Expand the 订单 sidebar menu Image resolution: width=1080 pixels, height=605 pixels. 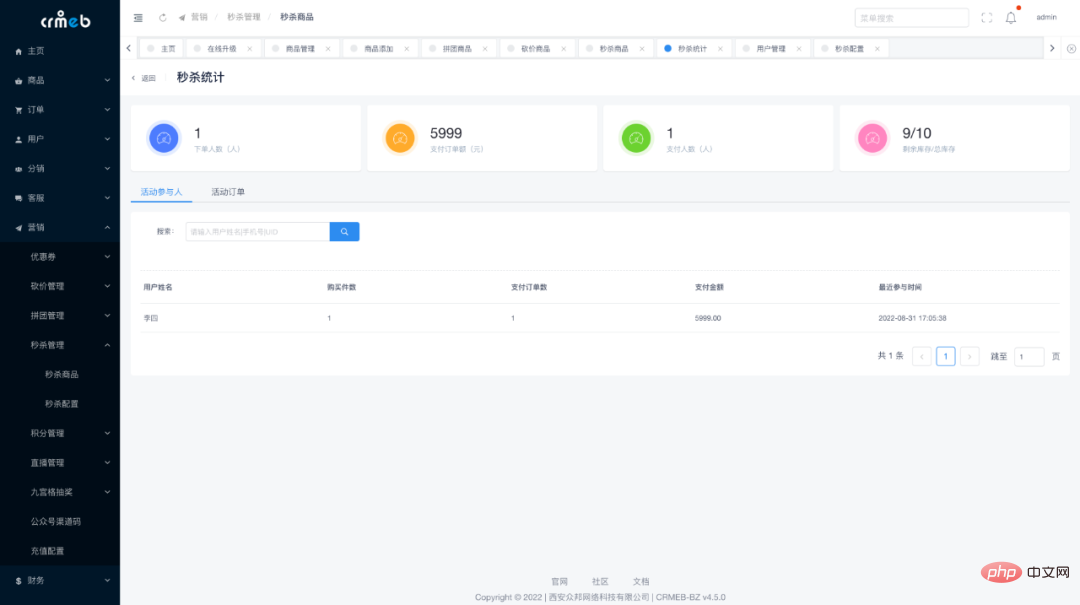pyautogui.click(x=60, y=110)
